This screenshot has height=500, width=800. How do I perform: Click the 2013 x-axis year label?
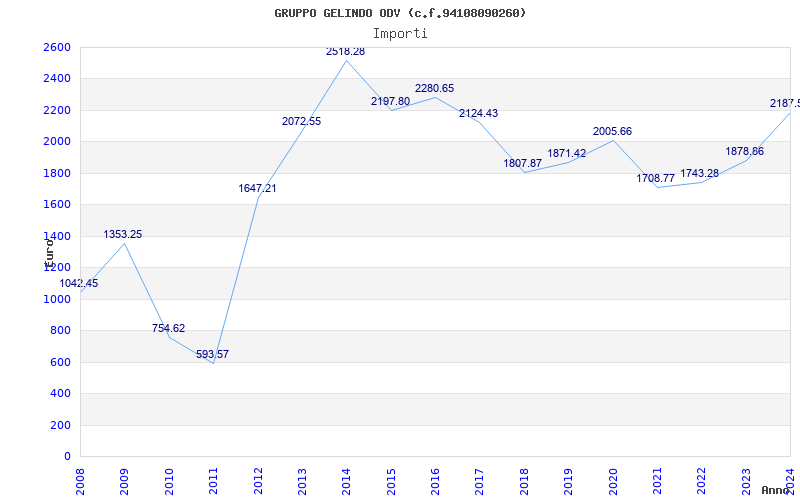click(x=302, y=481)
